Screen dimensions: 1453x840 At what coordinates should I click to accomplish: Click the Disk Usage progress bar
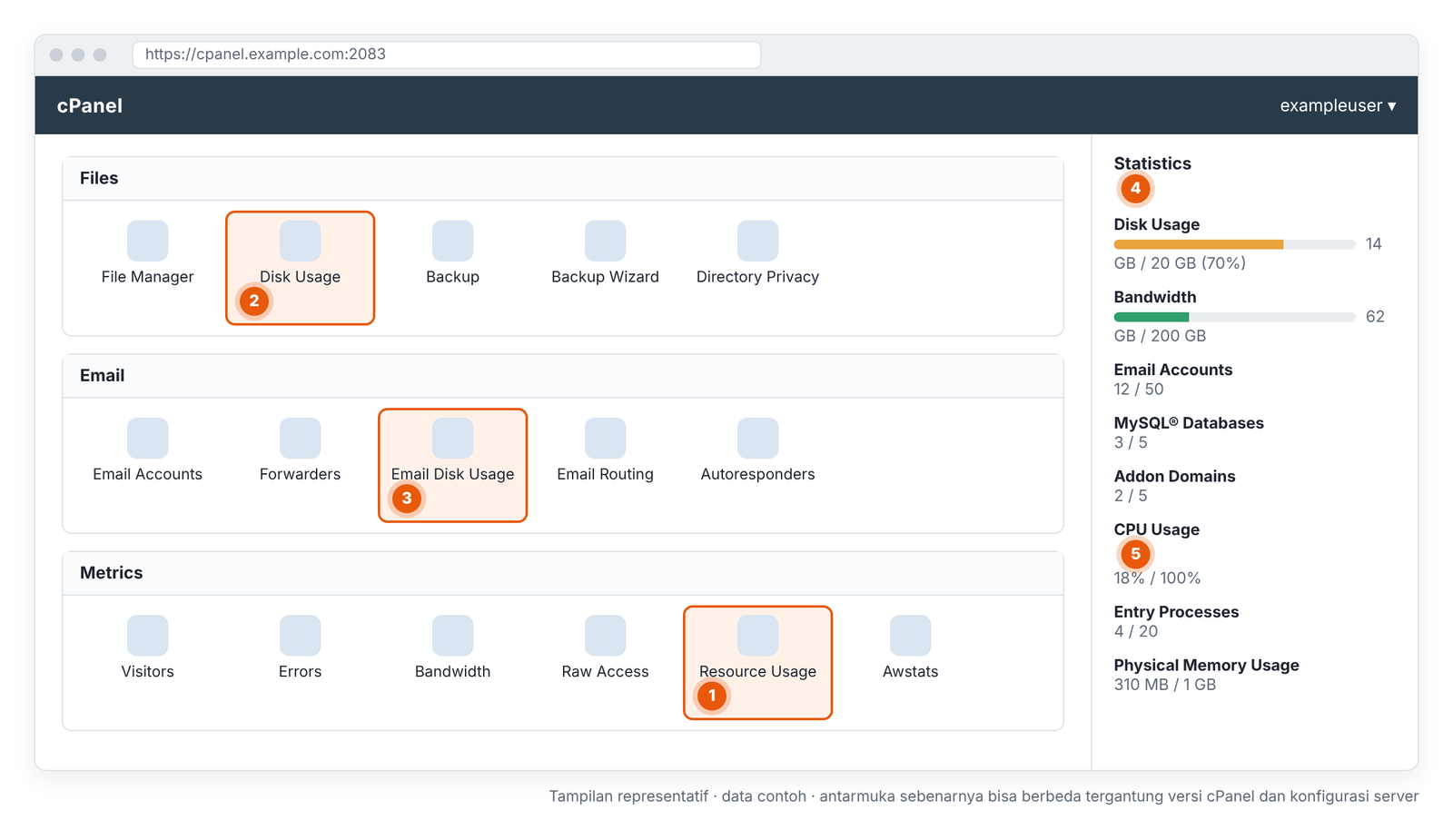coord(1234,244)
